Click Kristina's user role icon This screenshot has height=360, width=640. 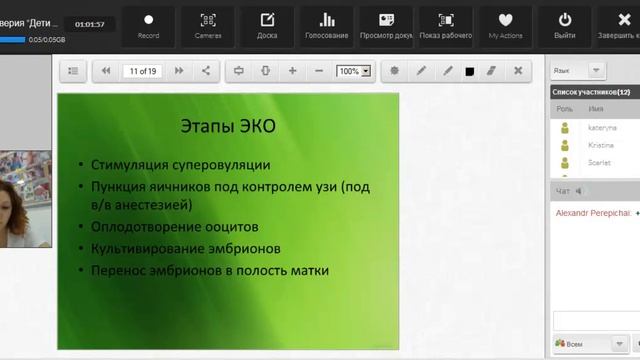click(x=565, y=145)
